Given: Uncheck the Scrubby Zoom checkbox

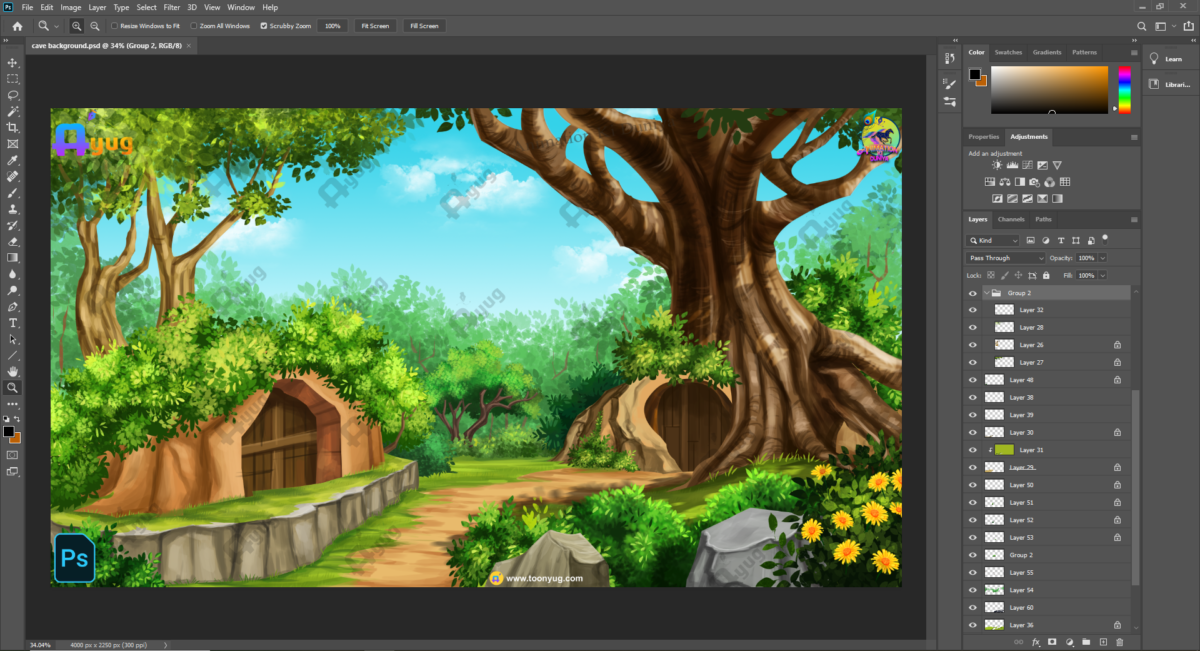Looking at the screenshot, I should 264,26.
